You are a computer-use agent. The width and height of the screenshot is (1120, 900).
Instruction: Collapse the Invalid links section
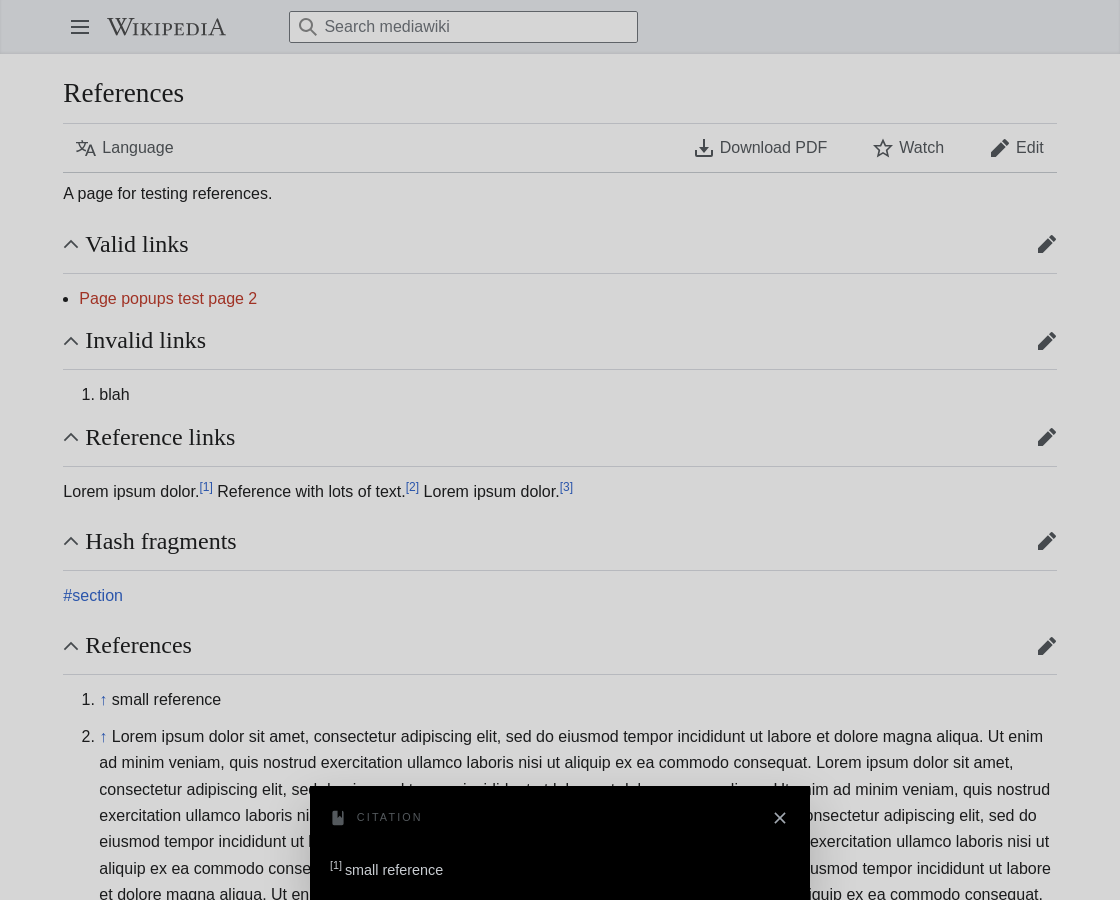(71, 341)
